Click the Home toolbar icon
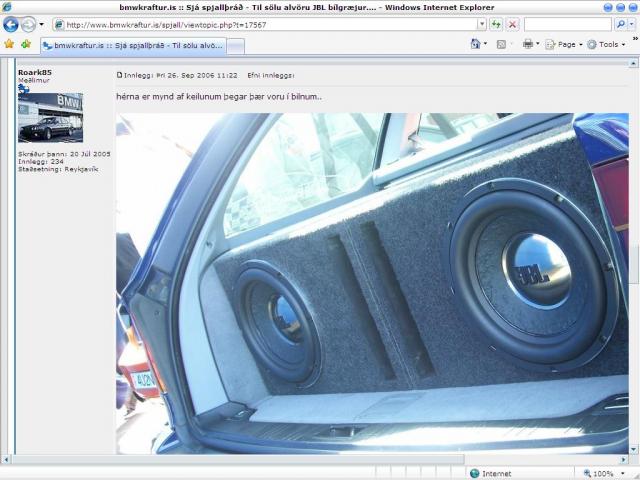 [x=477, y=45]
